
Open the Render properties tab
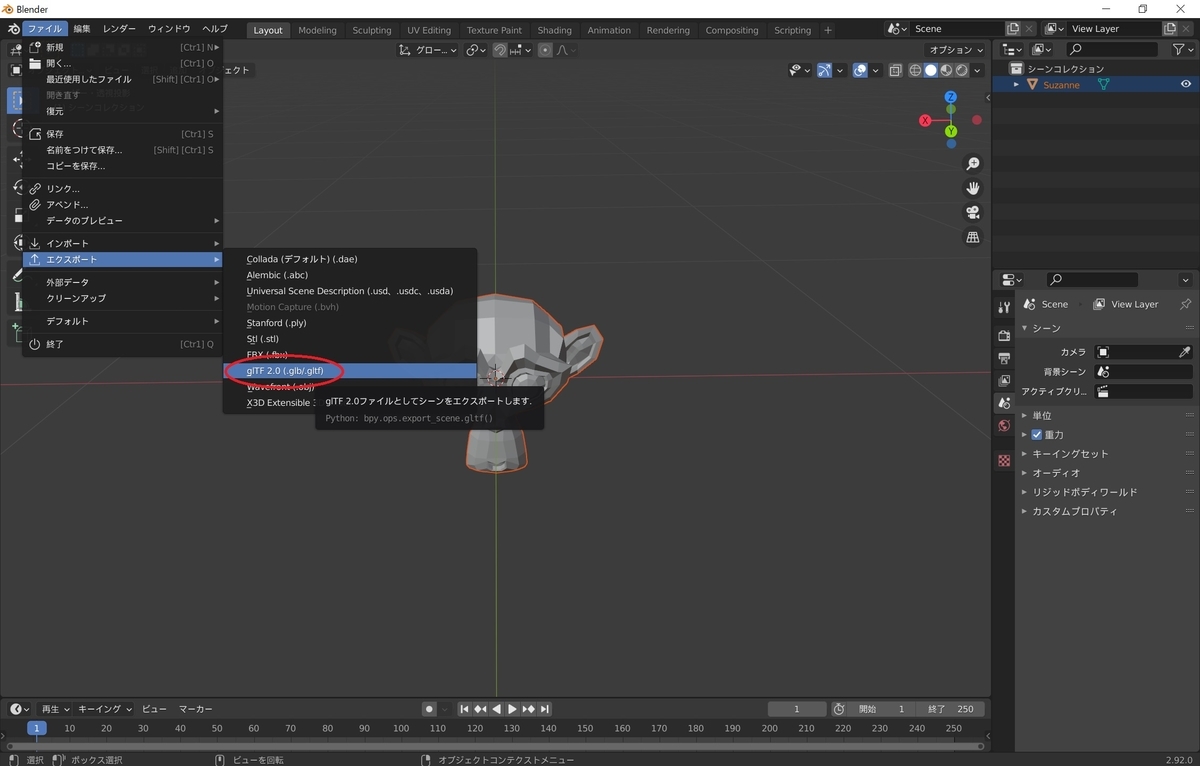pos(1005,335)
